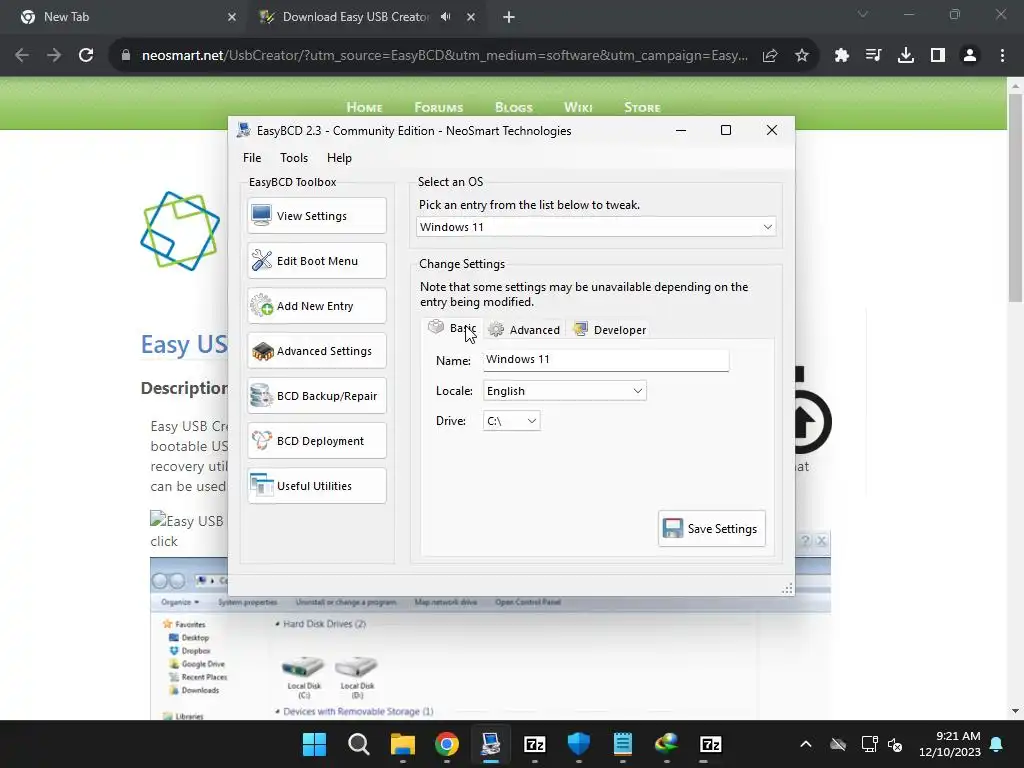1024x768 pixels.
Task: Open the Chrome profile avatar
Action: click(970, 56)
